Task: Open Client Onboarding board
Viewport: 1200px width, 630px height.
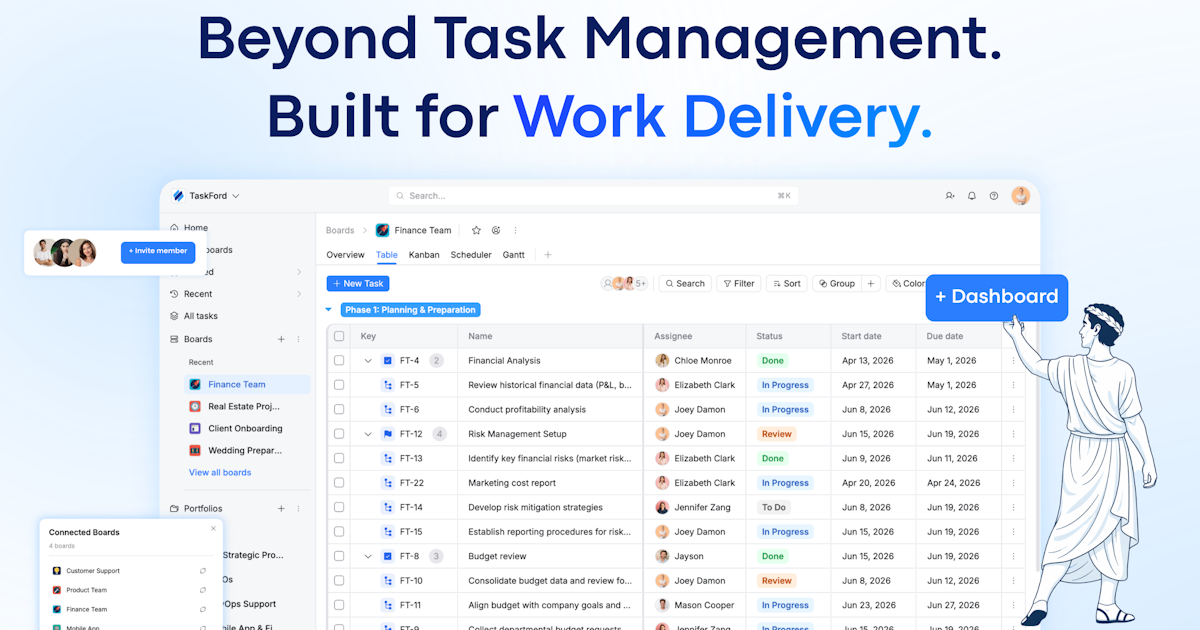Action: (x=247, y=428)
